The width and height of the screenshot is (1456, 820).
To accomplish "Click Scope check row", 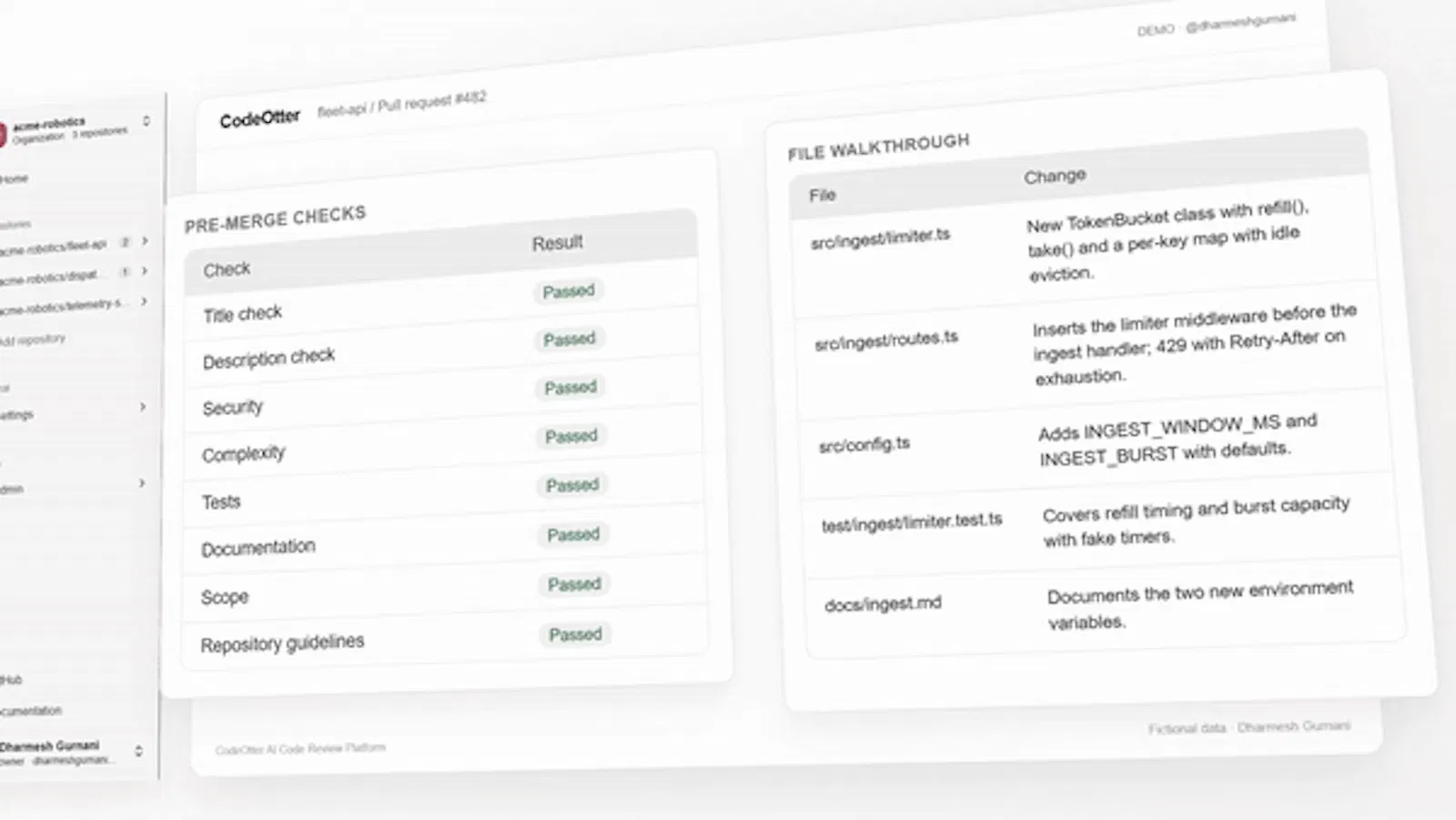I will point(444,590).
